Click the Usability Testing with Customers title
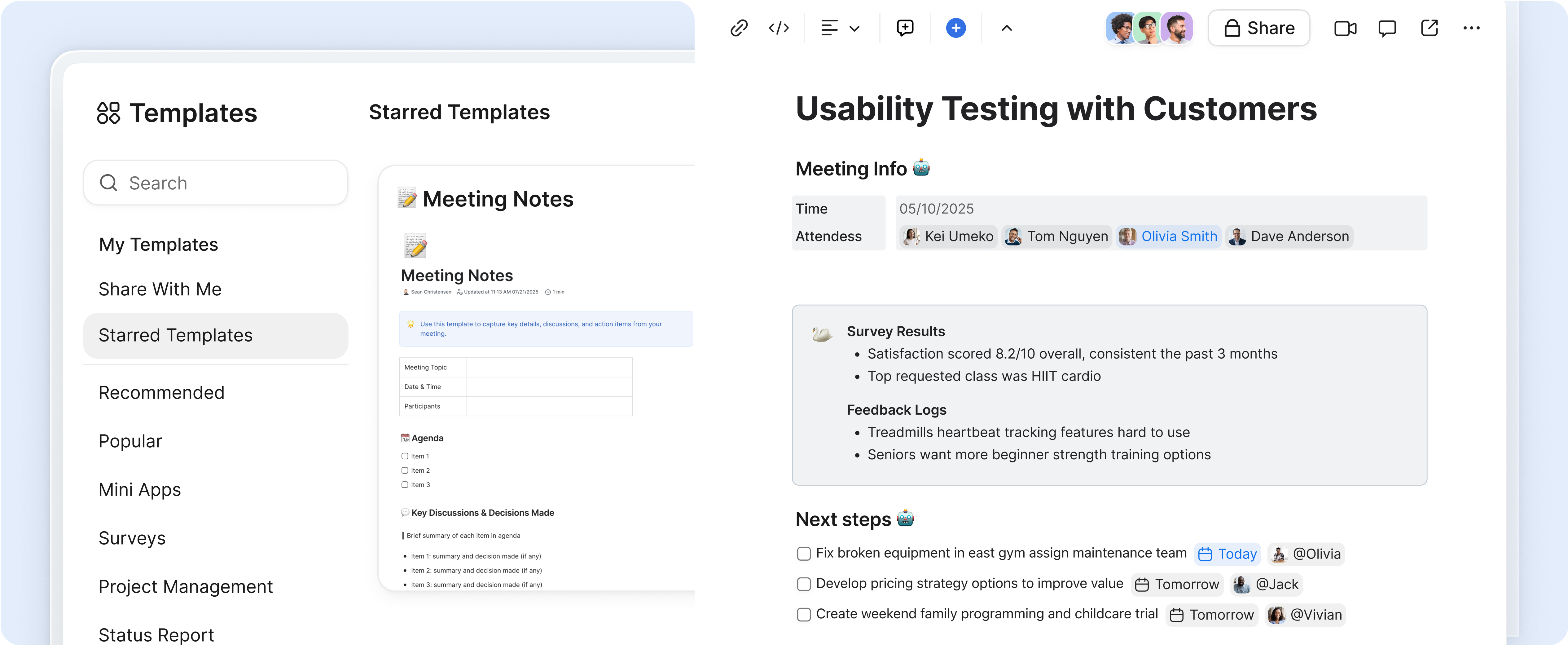This screenshot has height=645, width=1568. coord(1056,109)
